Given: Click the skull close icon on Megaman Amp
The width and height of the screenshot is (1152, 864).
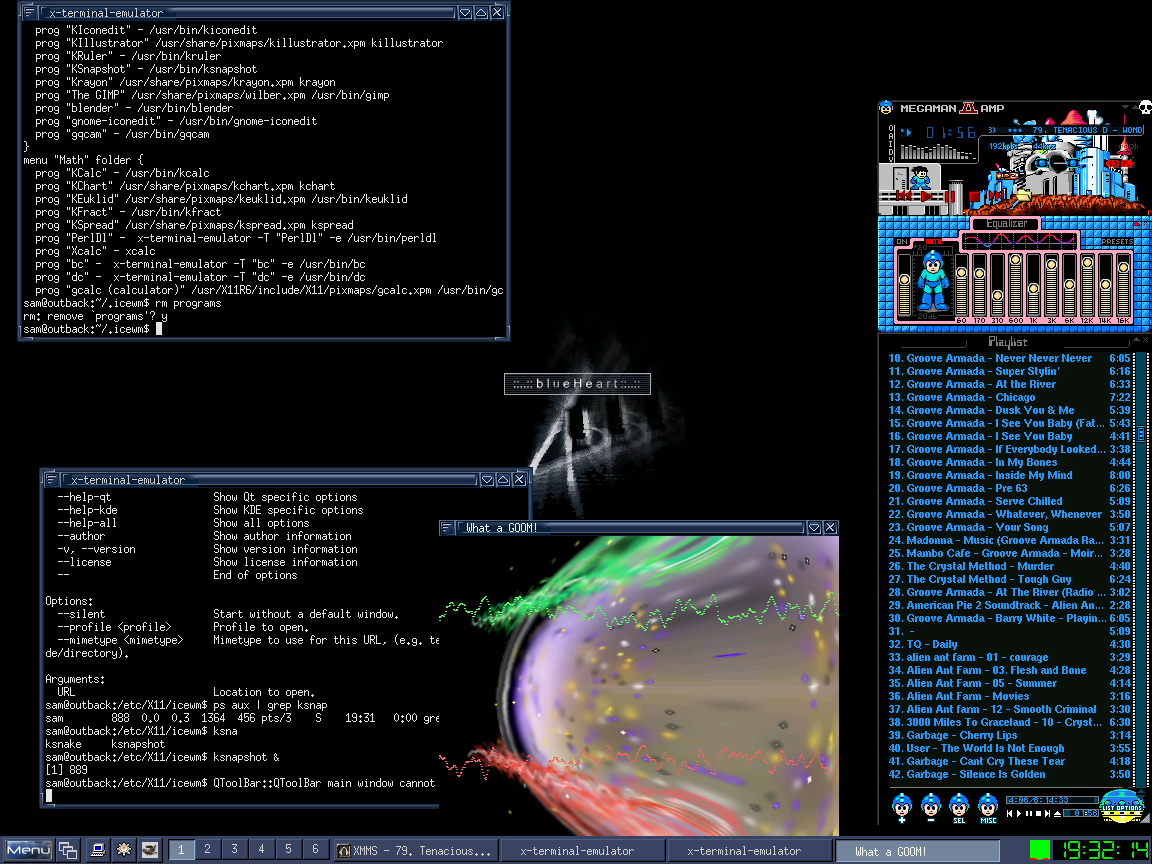Looking at the screenshot, I should (x=1145, y=108).
